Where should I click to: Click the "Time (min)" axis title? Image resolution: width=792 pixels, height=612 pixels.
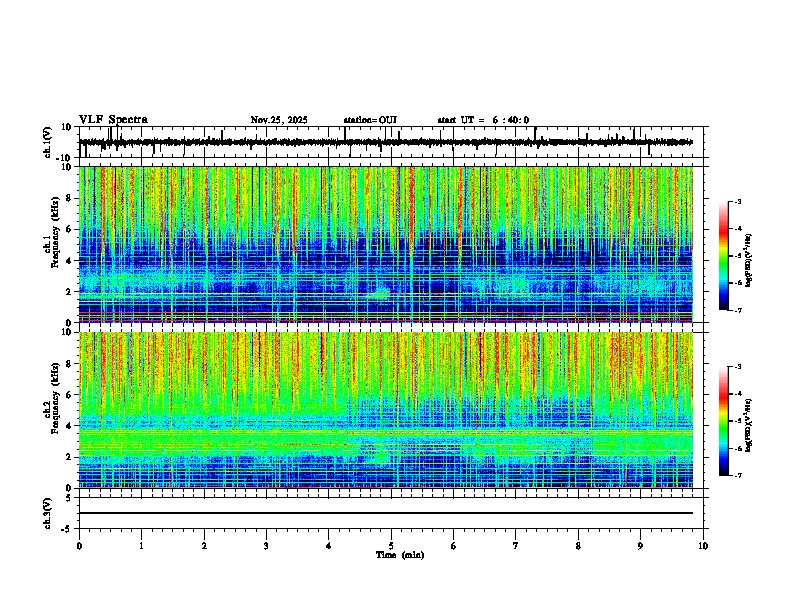pyautogui.click(x=400, y=555)
